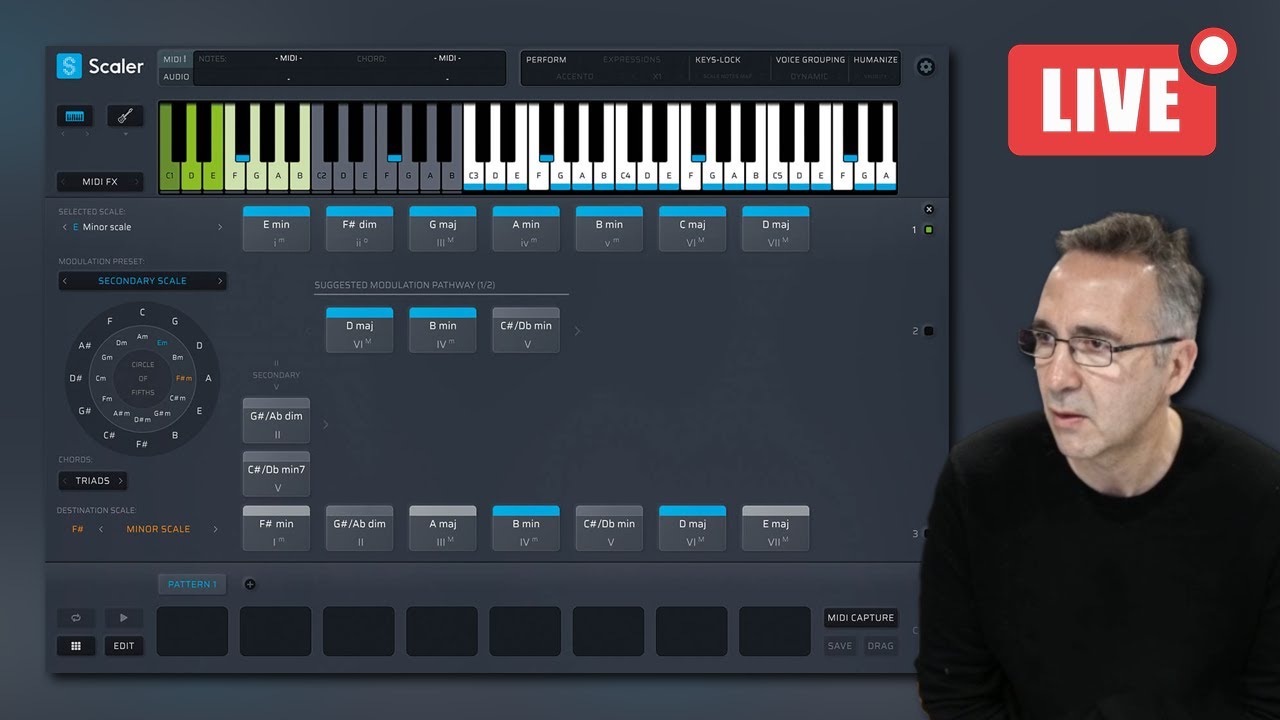Previous modulation preset before SECONDARY SCALE
The image size is (1280, 720).
[65, 281]
